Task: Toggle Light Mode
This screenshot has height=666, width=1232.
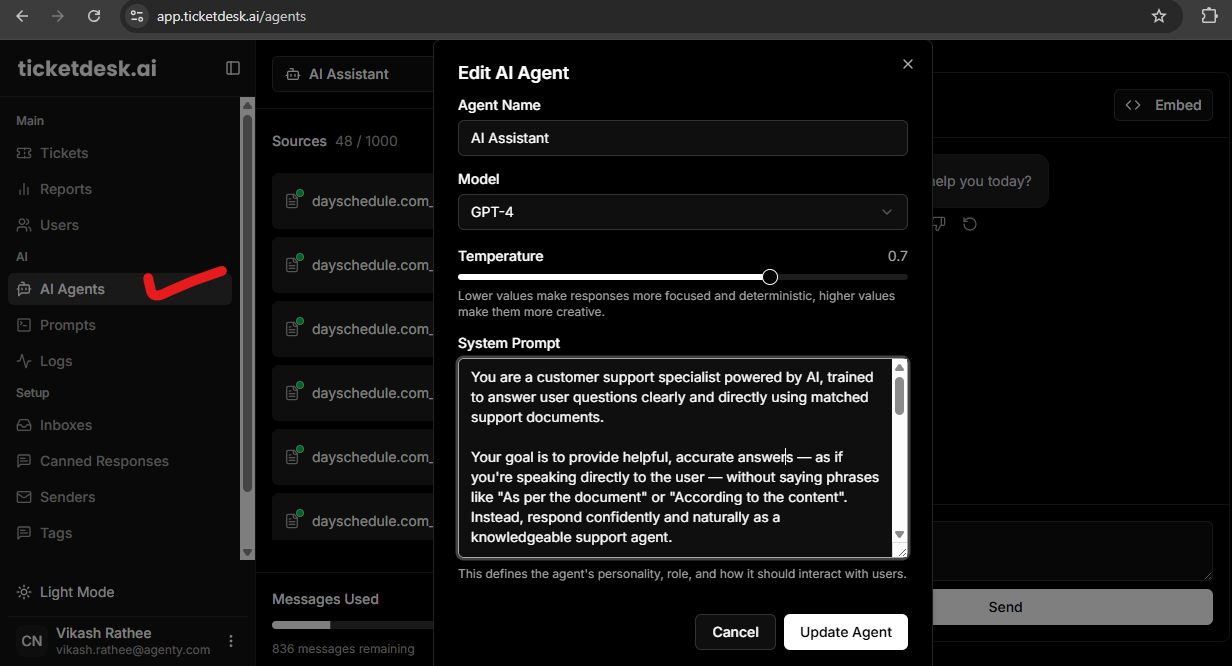Action: pyautogui.click(x=66, y=592)
